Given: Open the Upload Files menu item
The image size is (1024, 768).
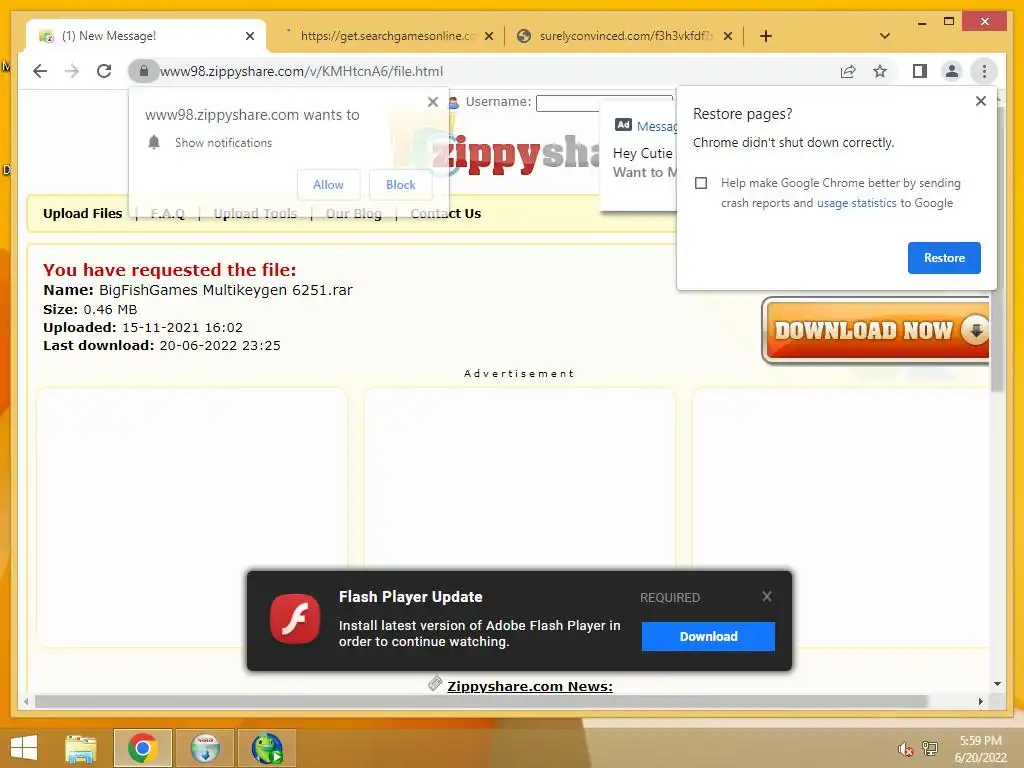Looking at the screenshot, I should pos(82,214).
